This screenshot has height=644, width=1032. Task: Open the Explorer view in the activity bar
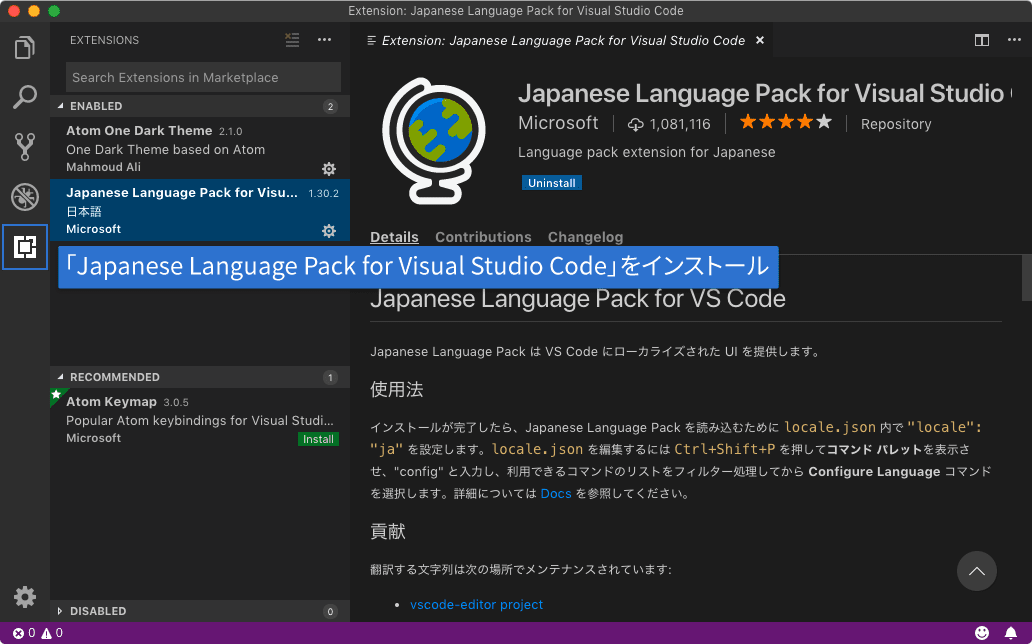point(24,45)
